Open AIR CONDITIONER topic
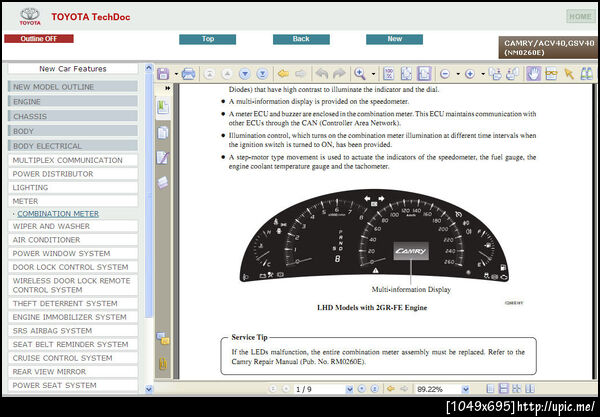 click(73, 240)
